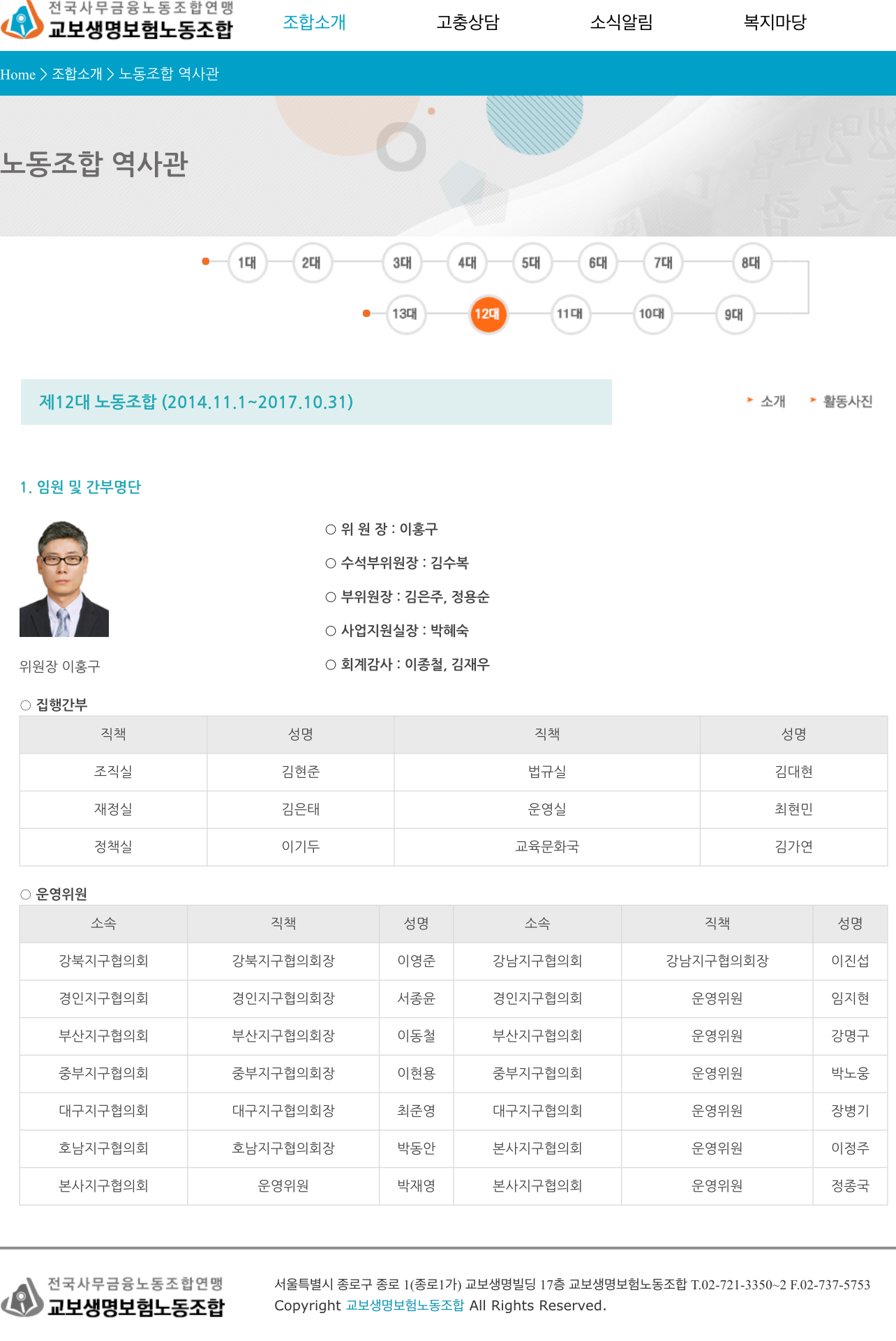Select the 3대 timeline circle
896x1341 pixels.
click(x=402, y=262)
